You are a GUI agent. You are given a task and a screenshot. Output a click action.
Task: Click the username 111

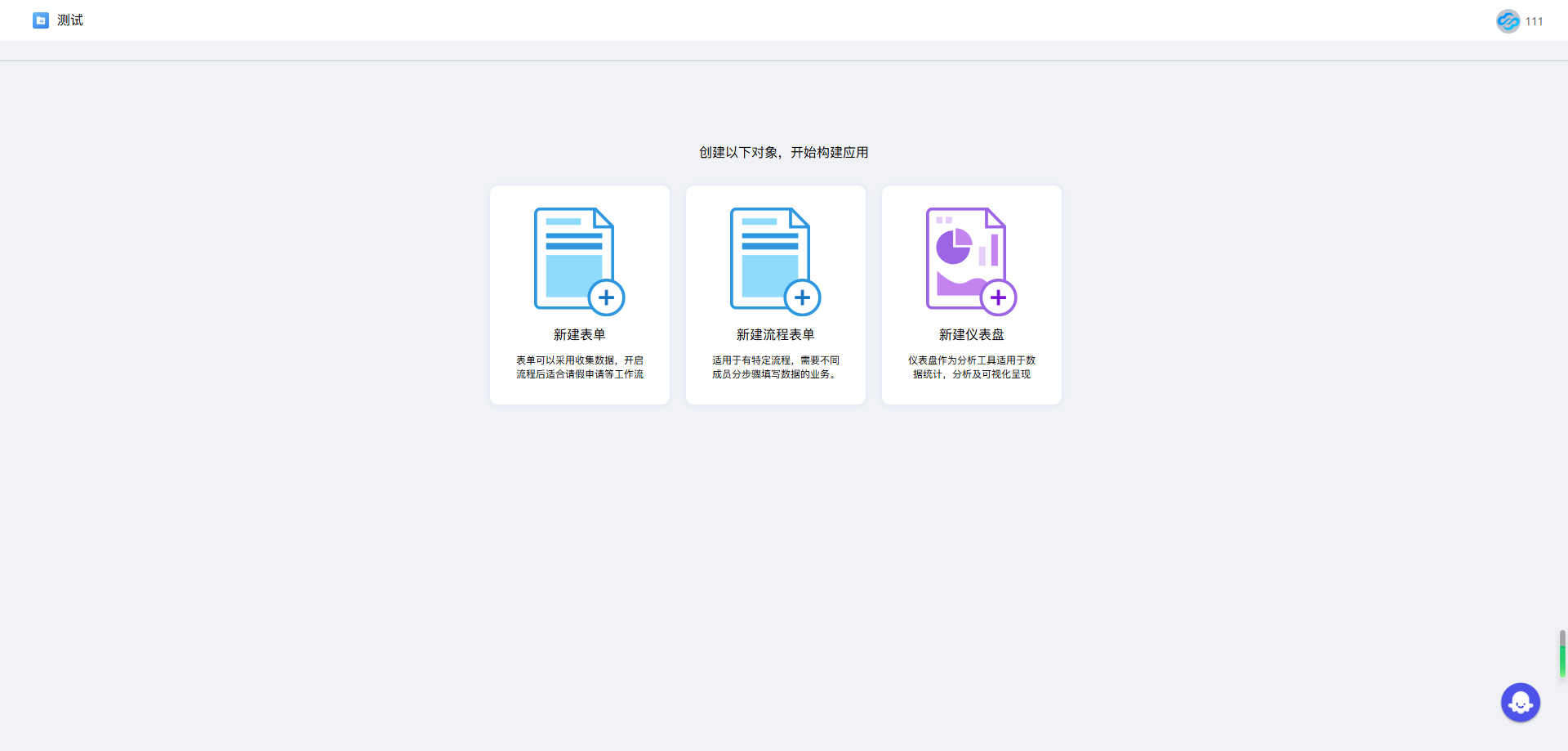click(x=1535, y=22)
